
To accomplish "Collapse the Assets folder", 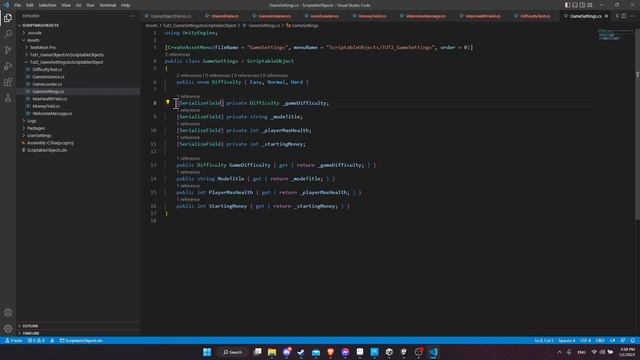I will pyautogui.click(x=33, y=40).
